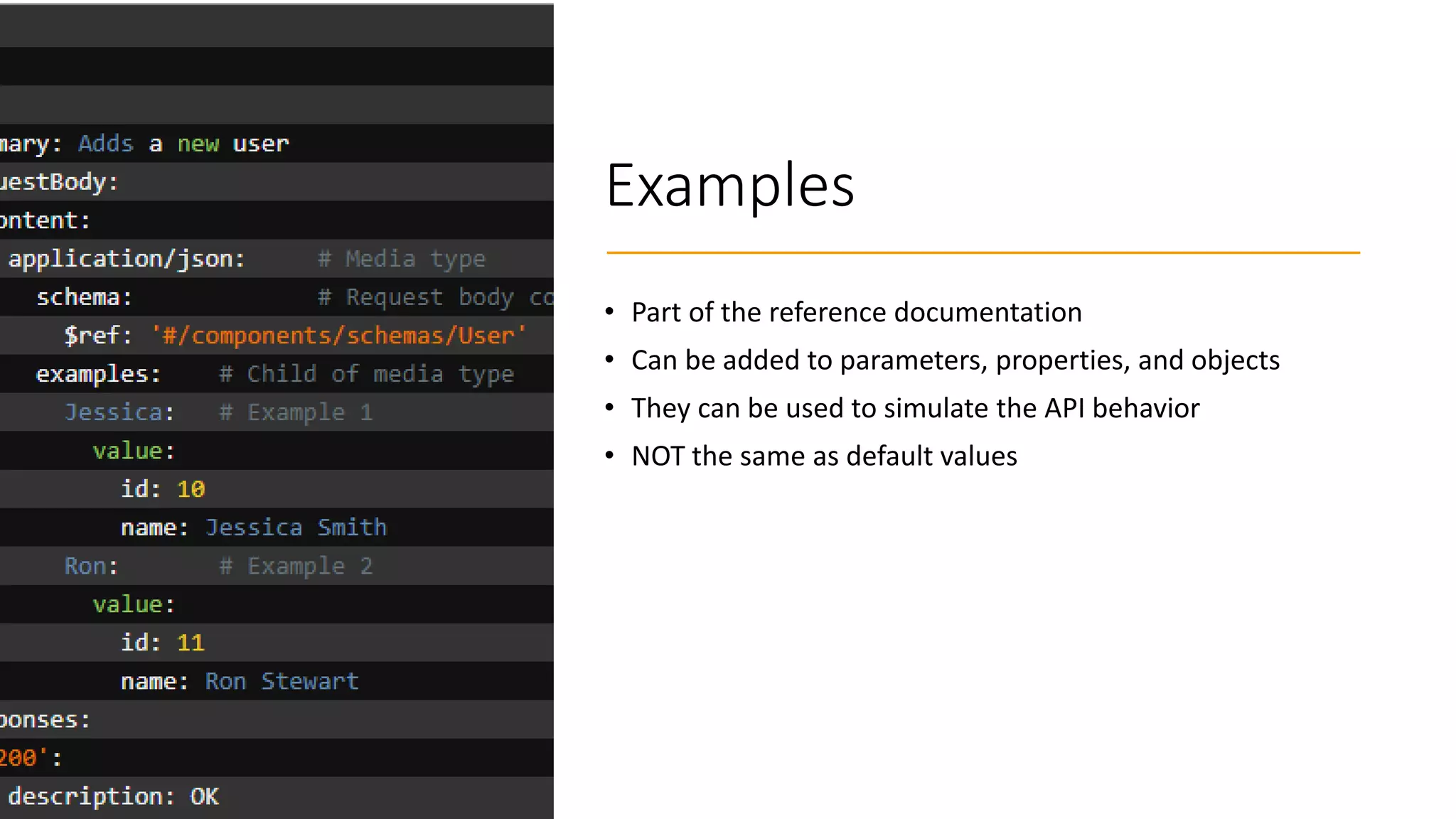The height and width of the screenshot is (819, 1456).
Task: Click 'name: Jessica Smith' line
Action: [x=254, y=528]
